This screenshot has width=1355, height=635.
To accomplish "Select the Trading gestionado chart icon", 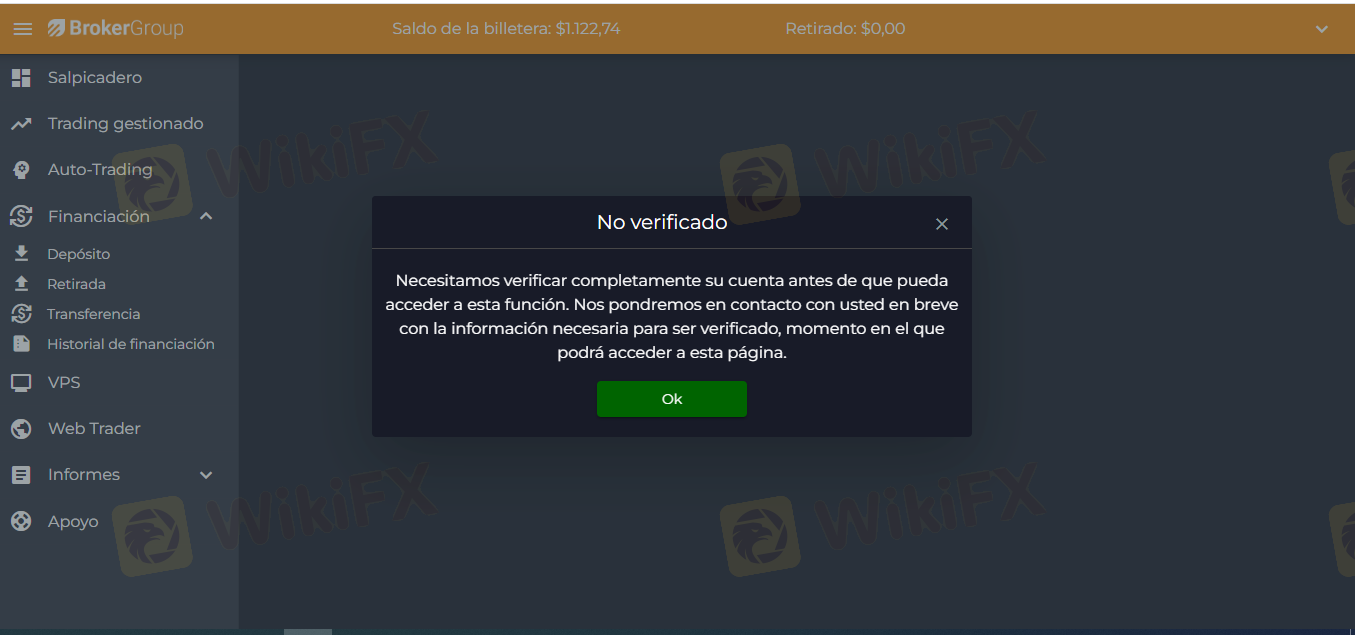I will [x=21, y=124].
